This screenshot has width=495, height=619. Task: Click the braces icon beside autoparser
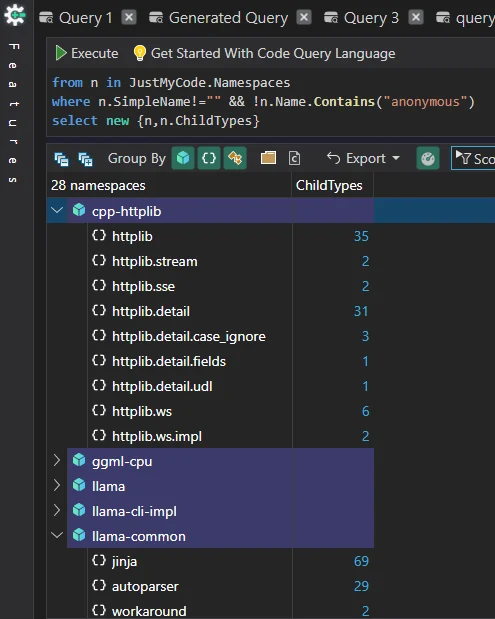tap(99, 585)
